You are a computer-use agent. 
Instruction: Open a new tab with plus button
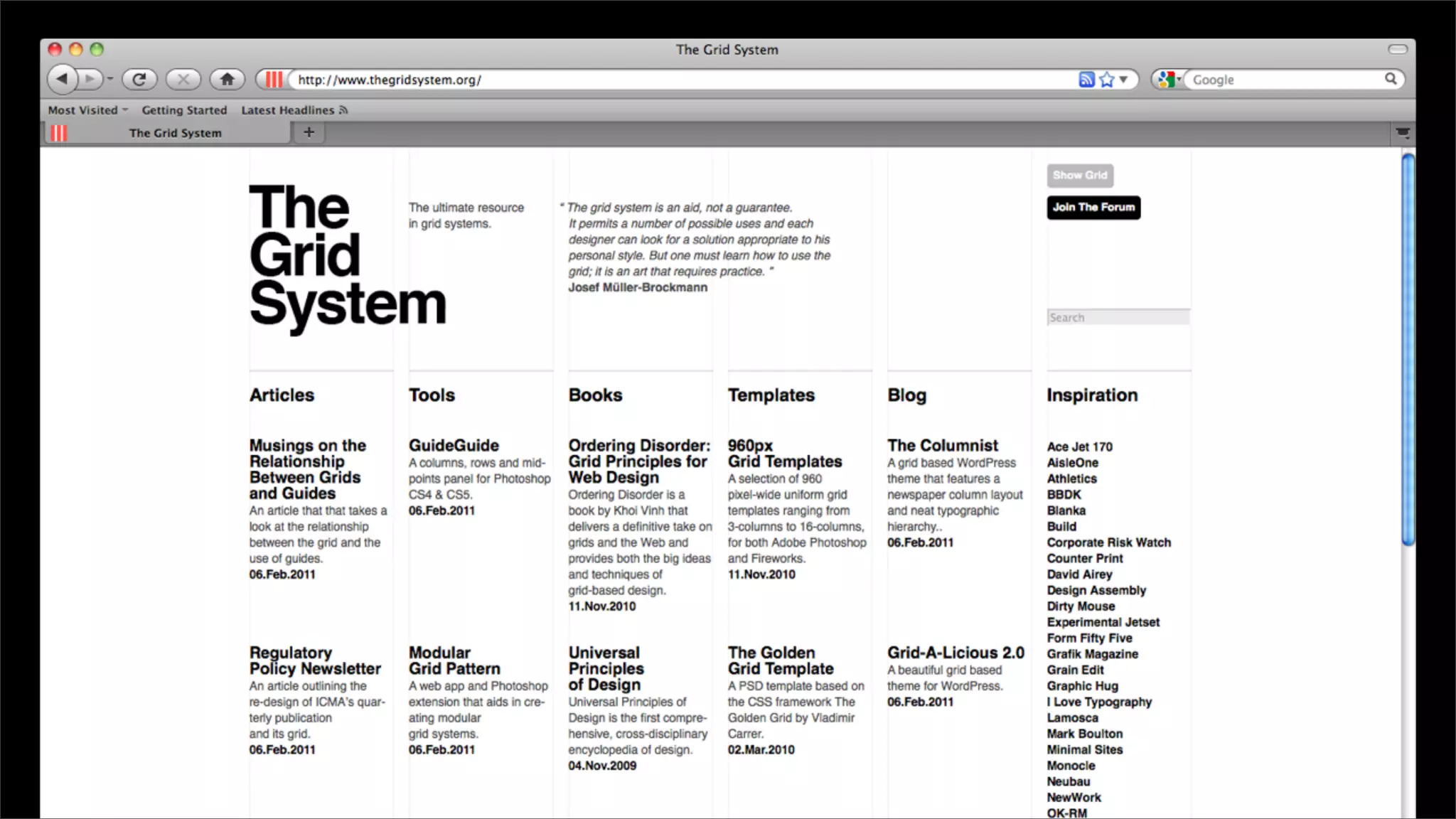309,132
